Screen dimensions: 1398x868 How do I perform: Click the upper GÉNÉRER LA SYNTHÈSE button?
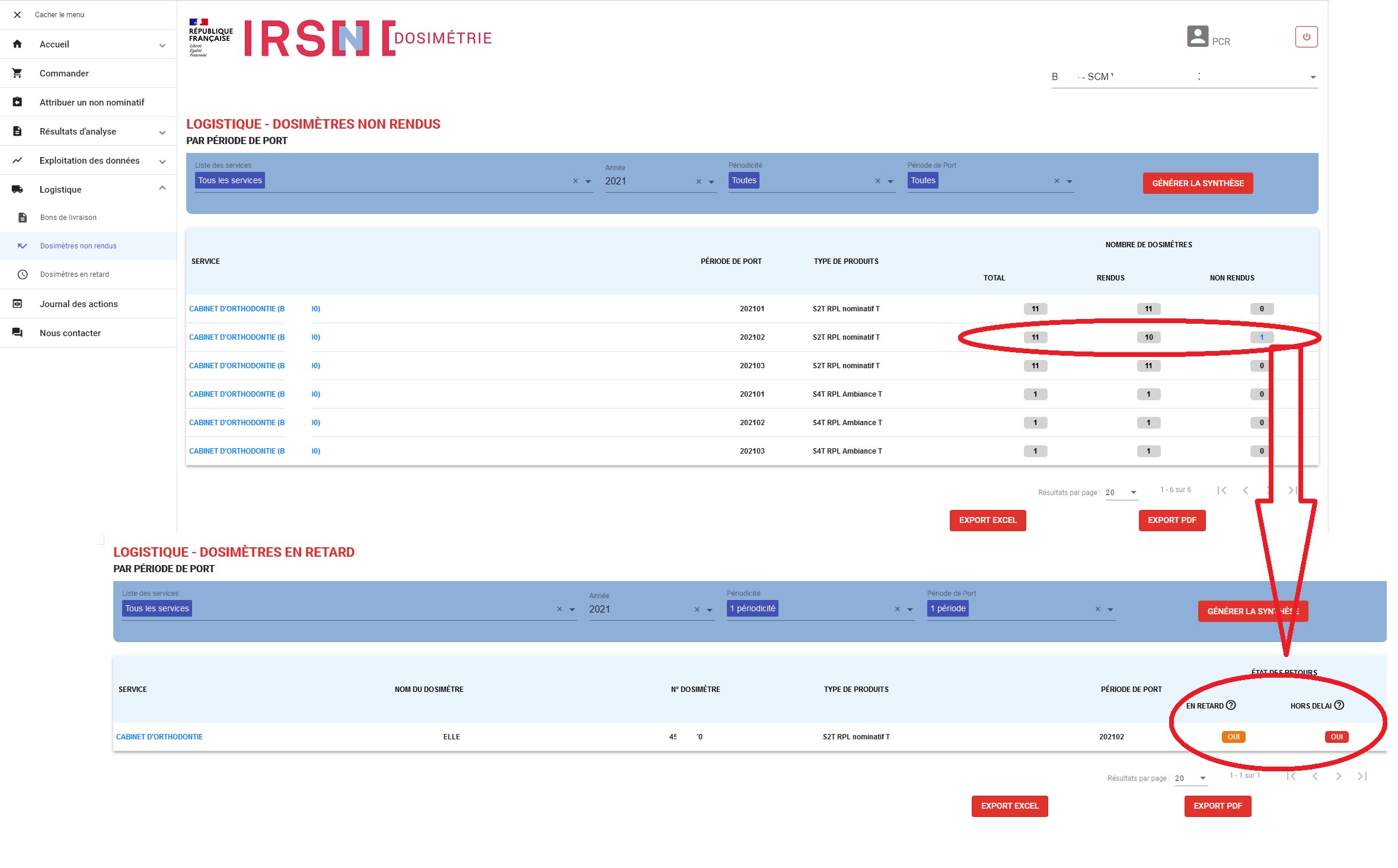point(1197,183)
